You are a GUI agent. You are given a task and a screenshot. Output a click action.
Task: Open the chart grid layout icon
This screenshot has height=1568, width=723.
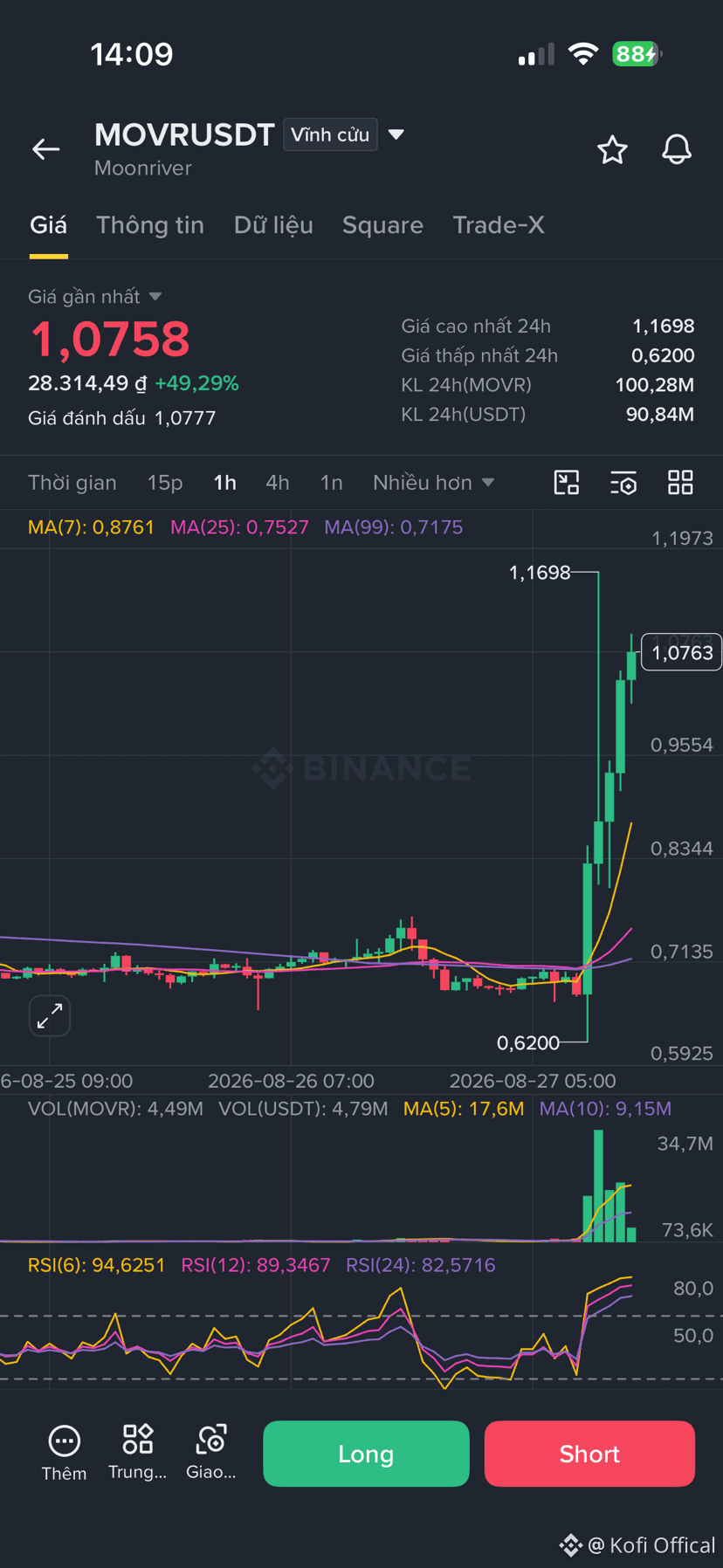680,483
